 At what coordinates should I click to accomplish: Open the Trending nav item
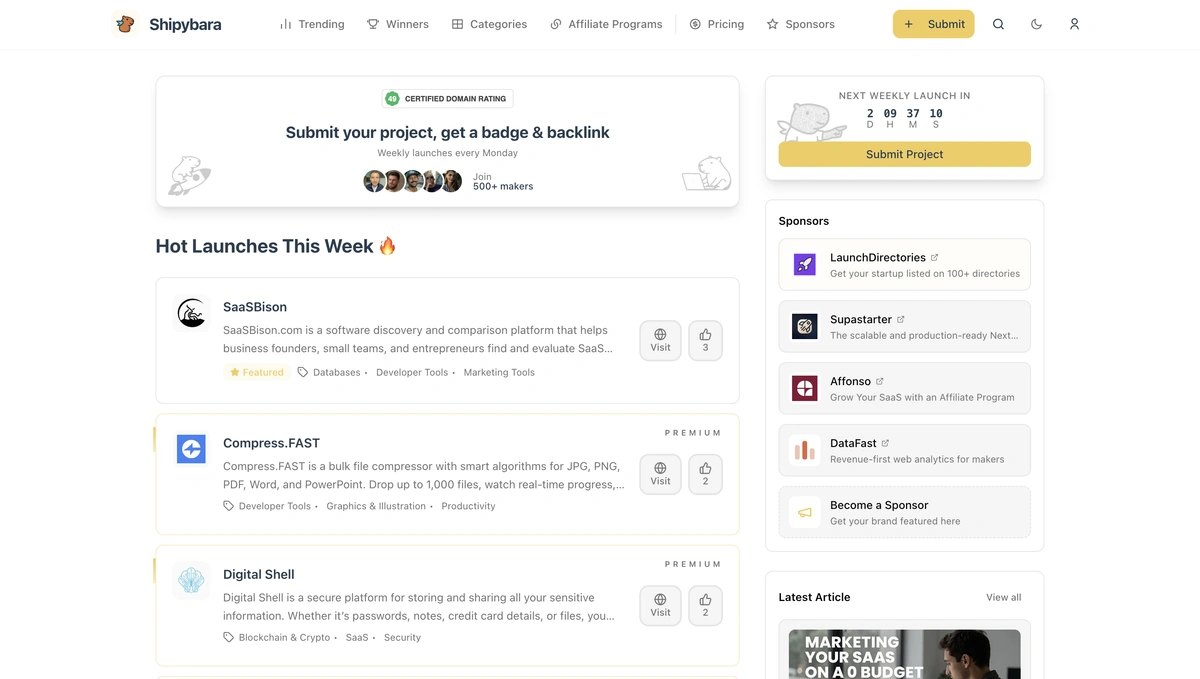point(312,24)
